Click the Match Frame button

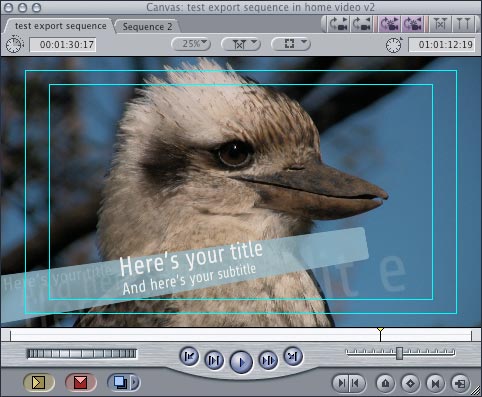click(460, 383)
